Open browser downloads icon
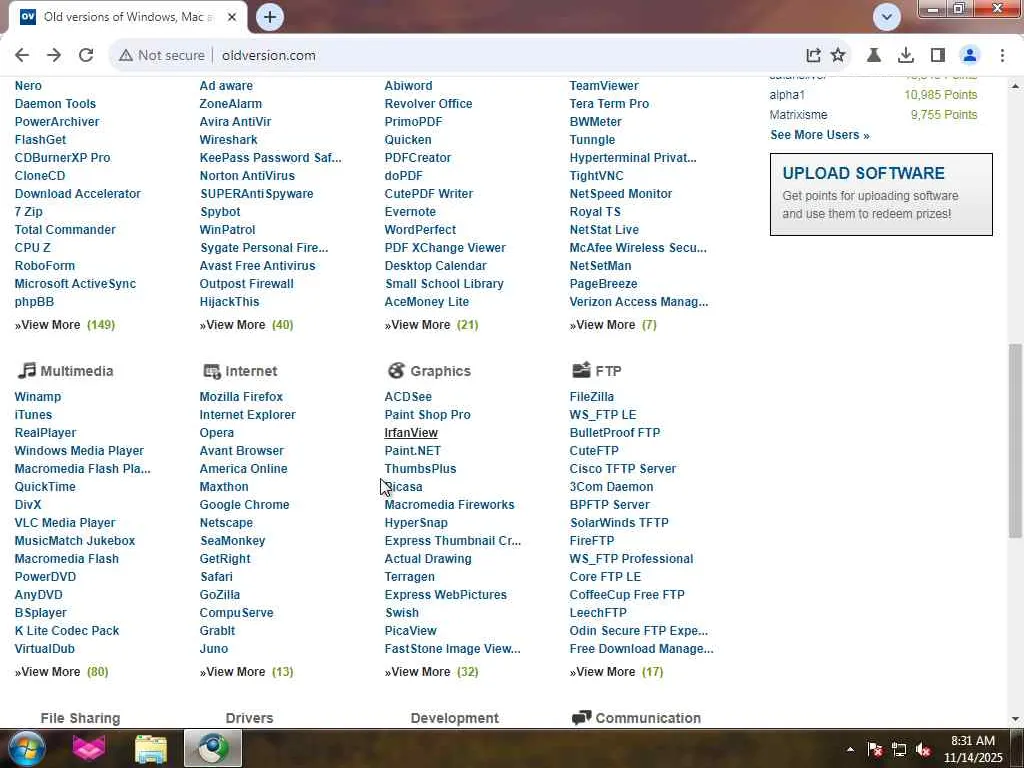The height and width of the screenshot is (768, 1024). point(906,56)
